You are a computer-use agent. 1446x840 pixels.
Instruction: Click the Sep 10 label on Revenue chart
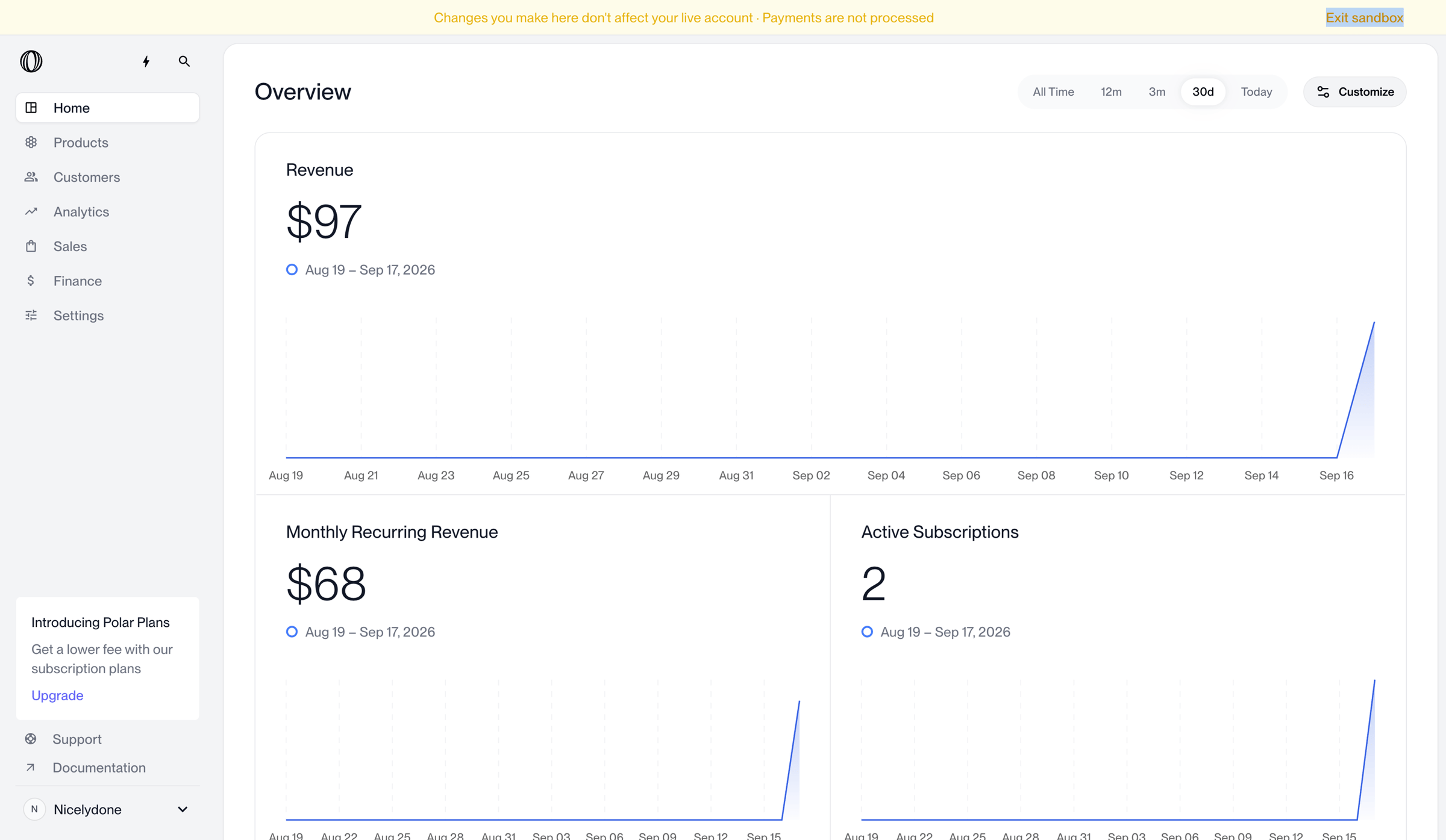coord(1111,475)
